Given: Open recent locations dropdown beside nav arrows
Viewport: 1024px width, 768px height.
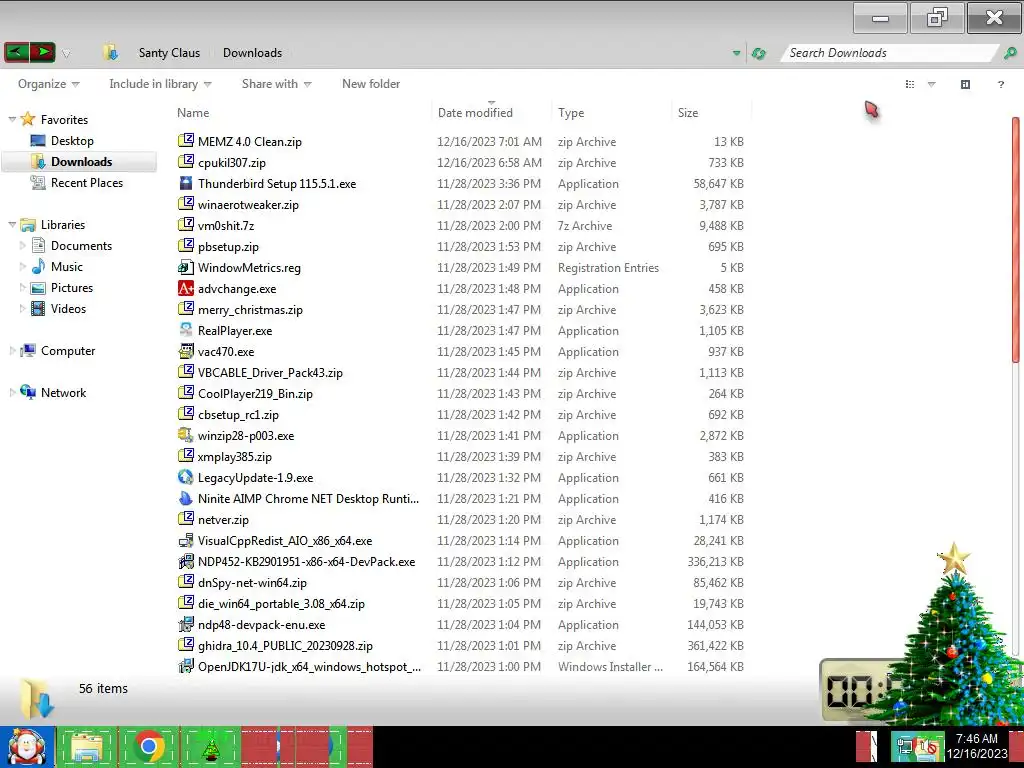Looking at the screenshot, I should pyautogui.click(x=66, y=54).
